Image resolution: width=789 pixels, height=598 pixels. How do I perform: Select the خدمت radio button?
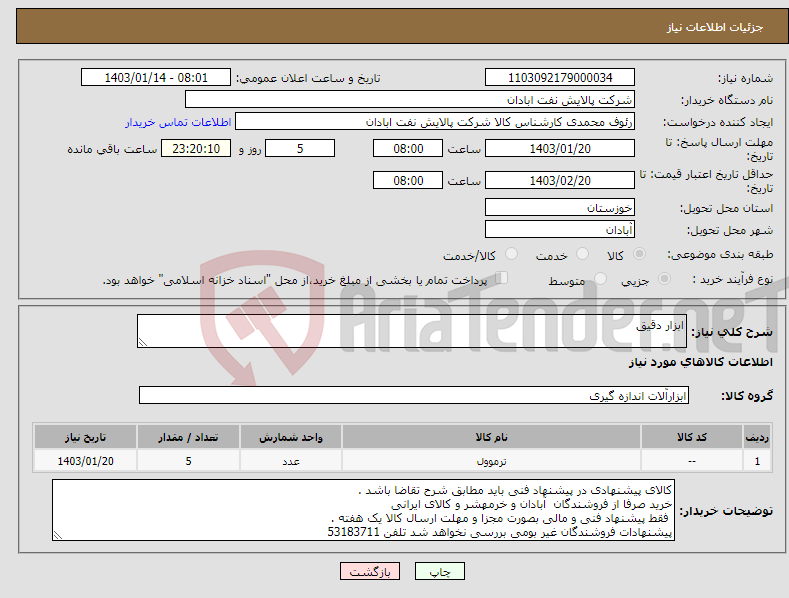582,254
